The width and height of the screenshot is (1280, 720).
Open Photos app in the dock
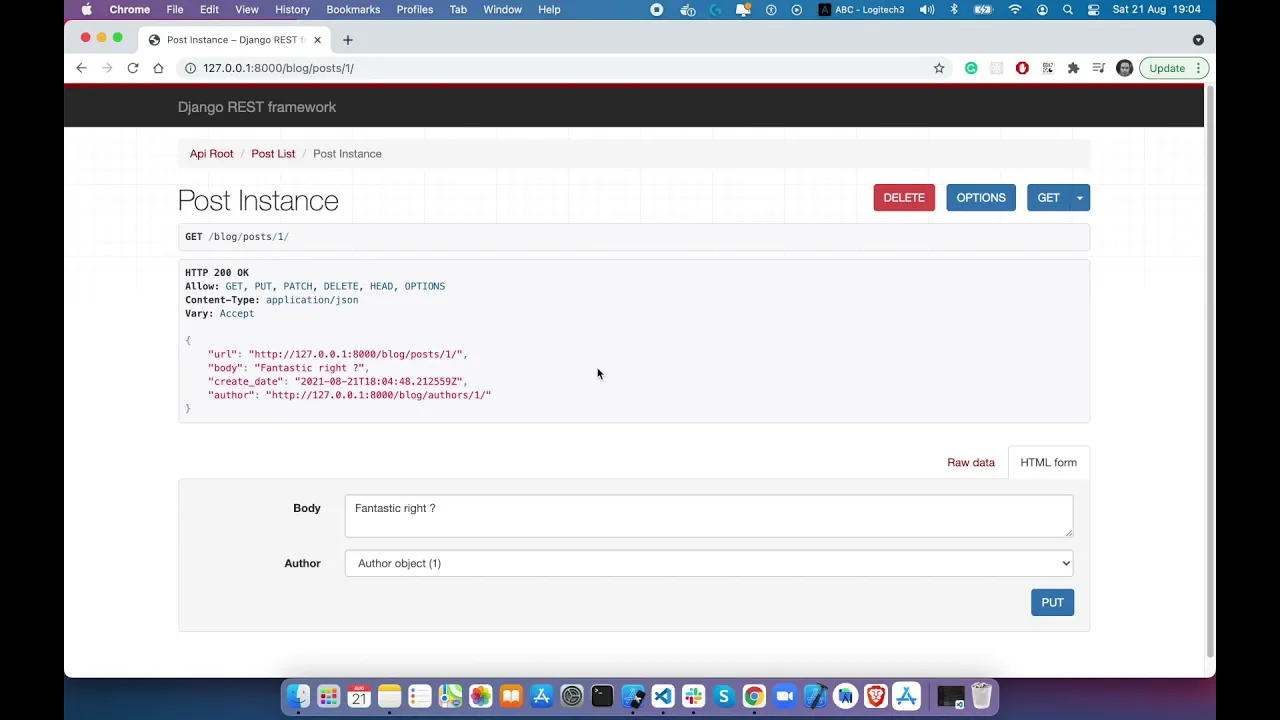481,696
